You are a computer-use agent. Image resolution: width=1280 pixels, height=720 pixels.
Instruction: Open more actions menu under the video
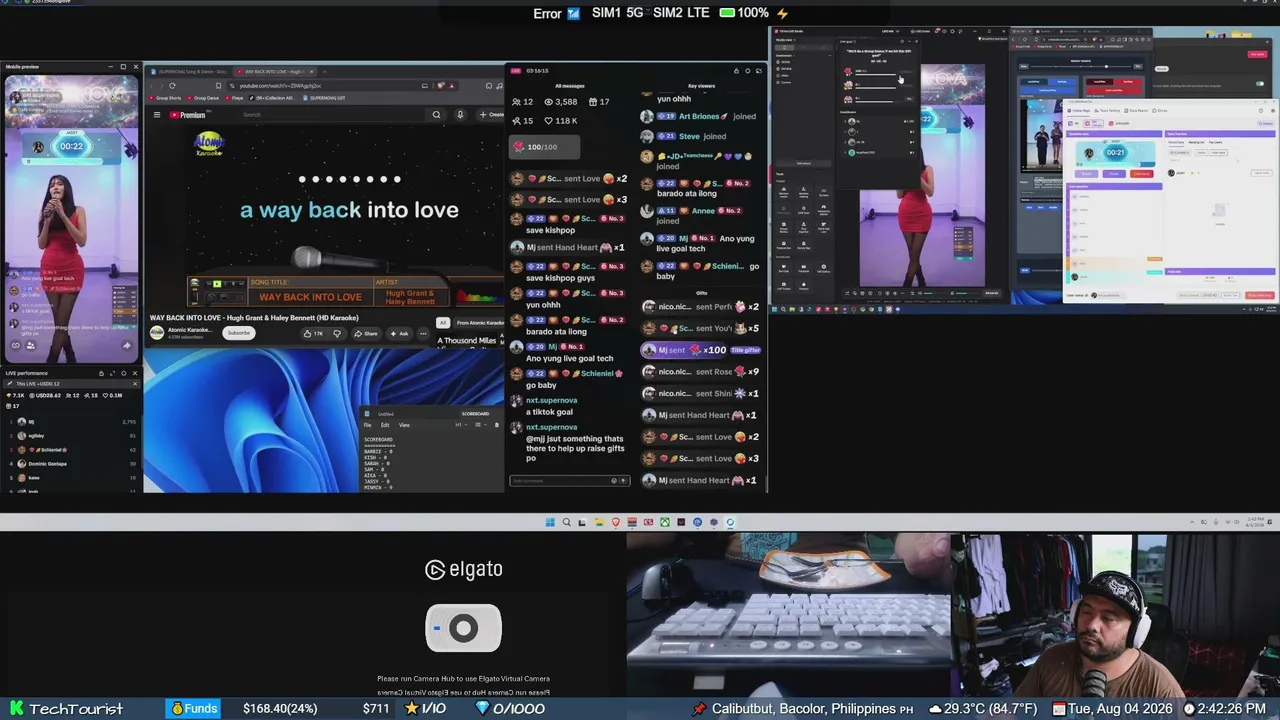[x=421, y=333]
